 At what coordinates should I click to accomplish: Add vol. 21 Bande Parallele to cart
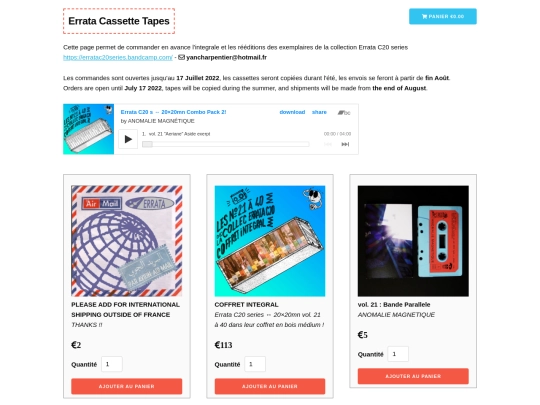point(413,376)
